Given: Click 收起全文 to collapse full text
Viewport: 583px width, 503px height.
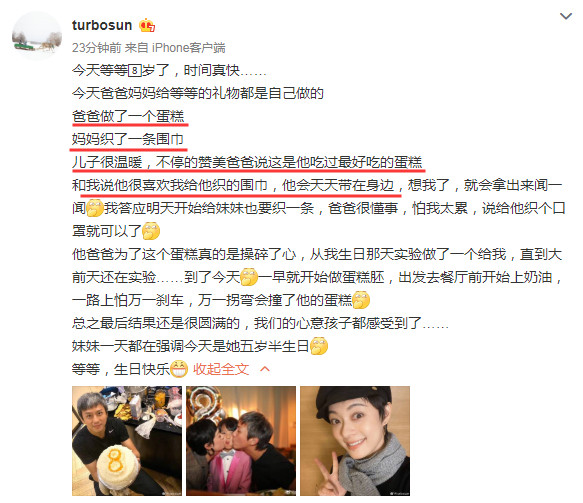Looking at the screenshot, I should click(221, 369).
